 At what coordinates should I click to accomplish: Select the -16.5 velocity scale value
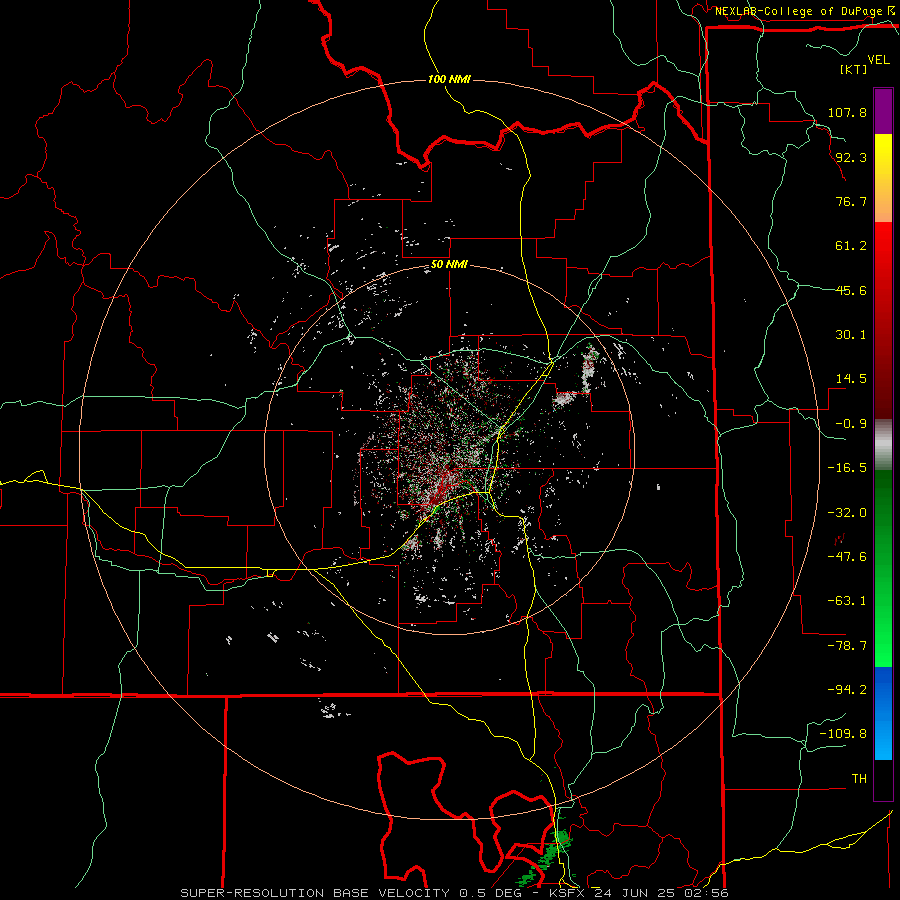[847, 468]
